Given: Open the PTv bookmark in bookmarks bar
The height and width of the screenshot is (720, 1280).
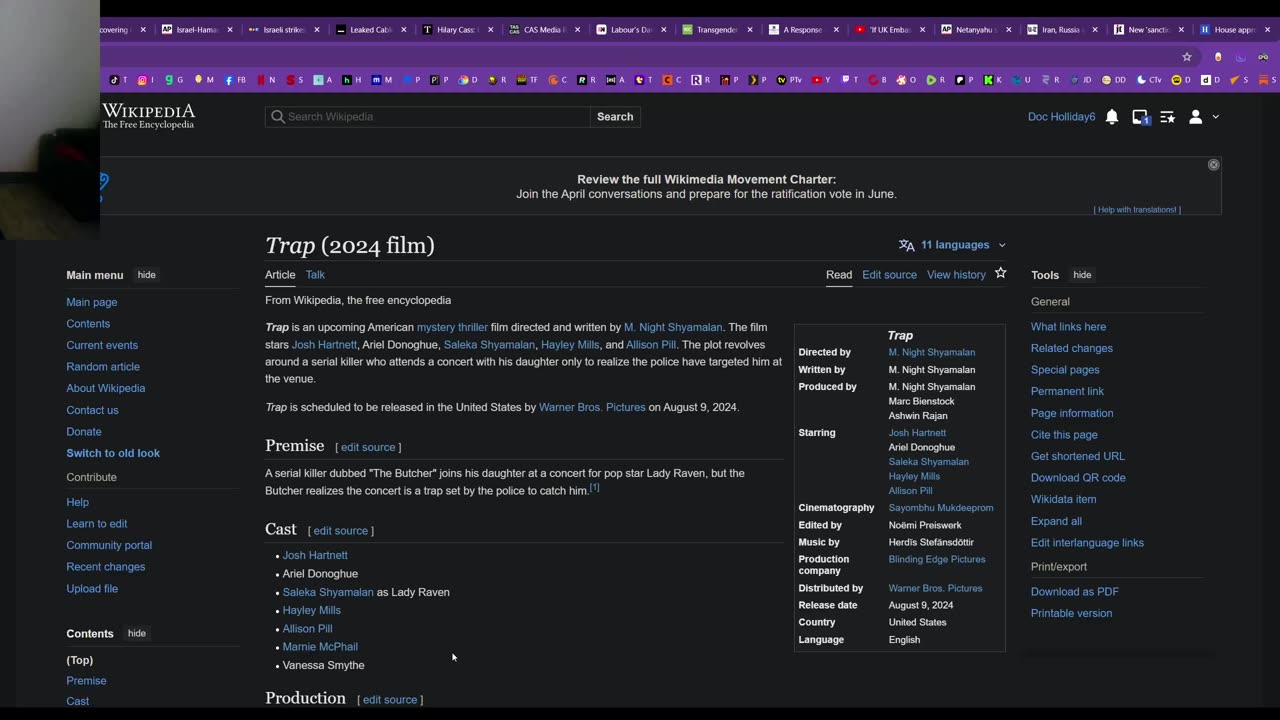Looking at the screenshot, I should 790,80.
